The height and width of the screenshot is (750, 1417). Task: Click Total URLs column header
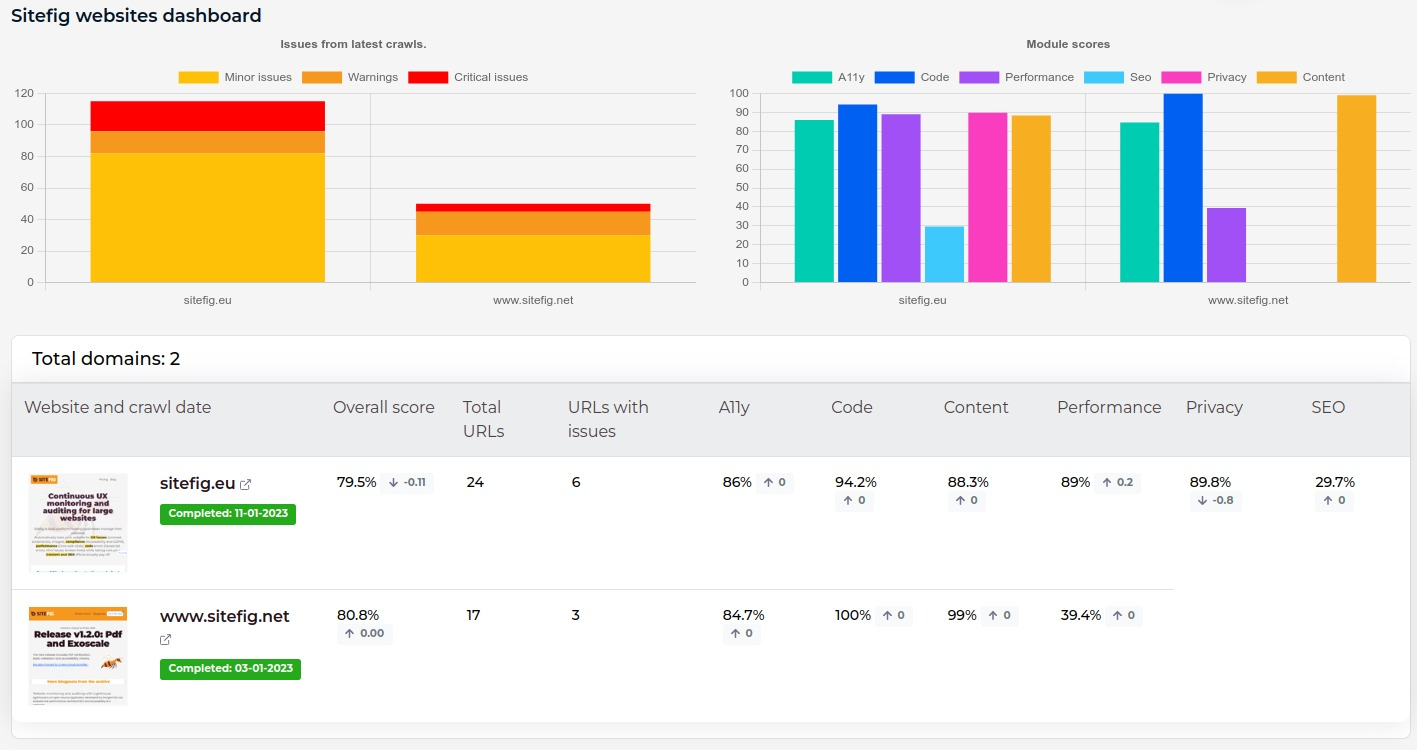coord(484,419)
